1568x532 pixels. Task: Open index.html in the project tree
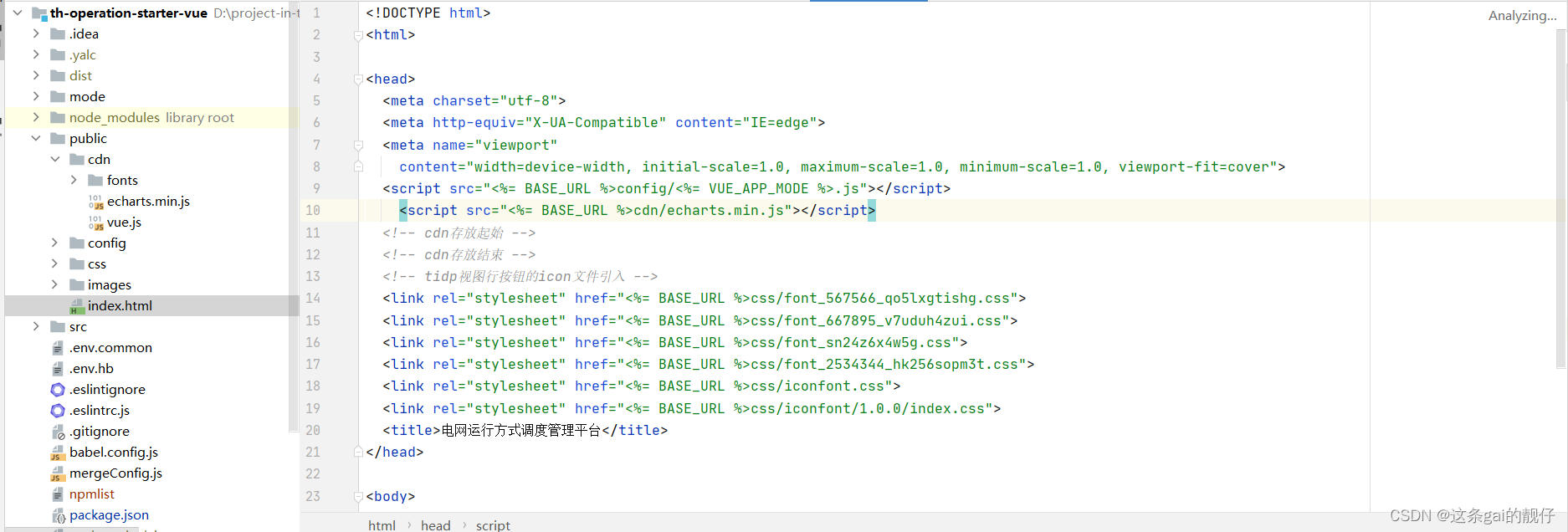point(120,305)
